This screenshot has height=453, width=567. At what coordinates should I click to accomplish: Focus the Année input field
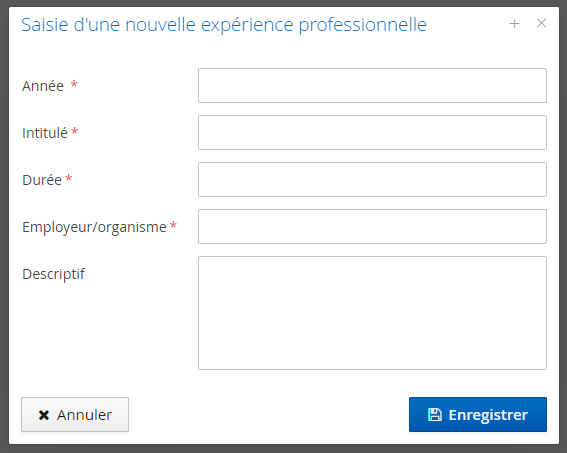(x=372, y=85)
